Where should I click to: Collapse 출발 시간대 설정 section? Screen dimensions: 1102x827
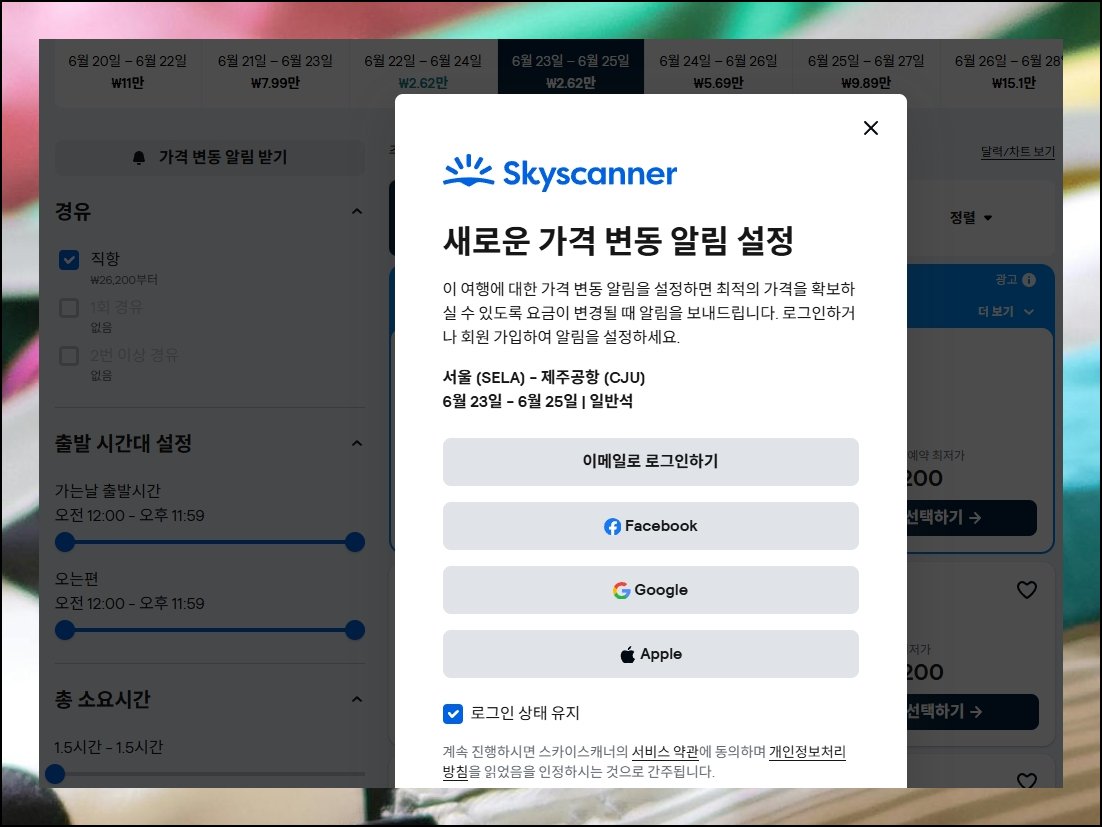(x=357, y=443)
